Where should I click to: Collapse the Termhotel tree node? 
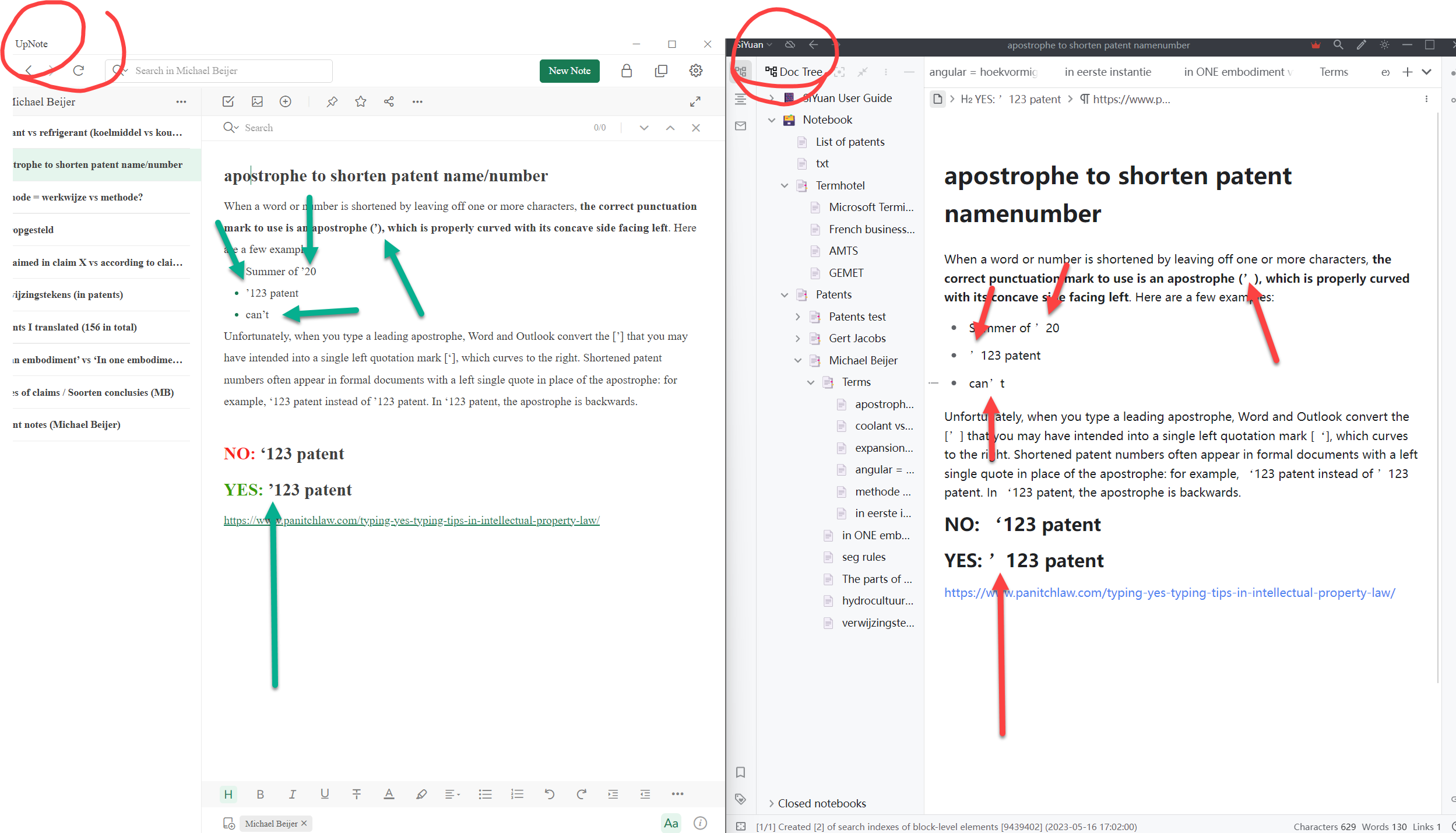click(x=785, y=185)
